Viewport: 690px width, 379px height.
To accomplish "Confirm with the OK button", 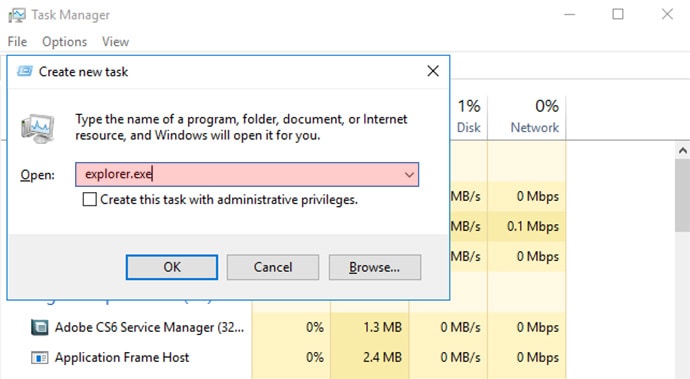I will [172, 267].
